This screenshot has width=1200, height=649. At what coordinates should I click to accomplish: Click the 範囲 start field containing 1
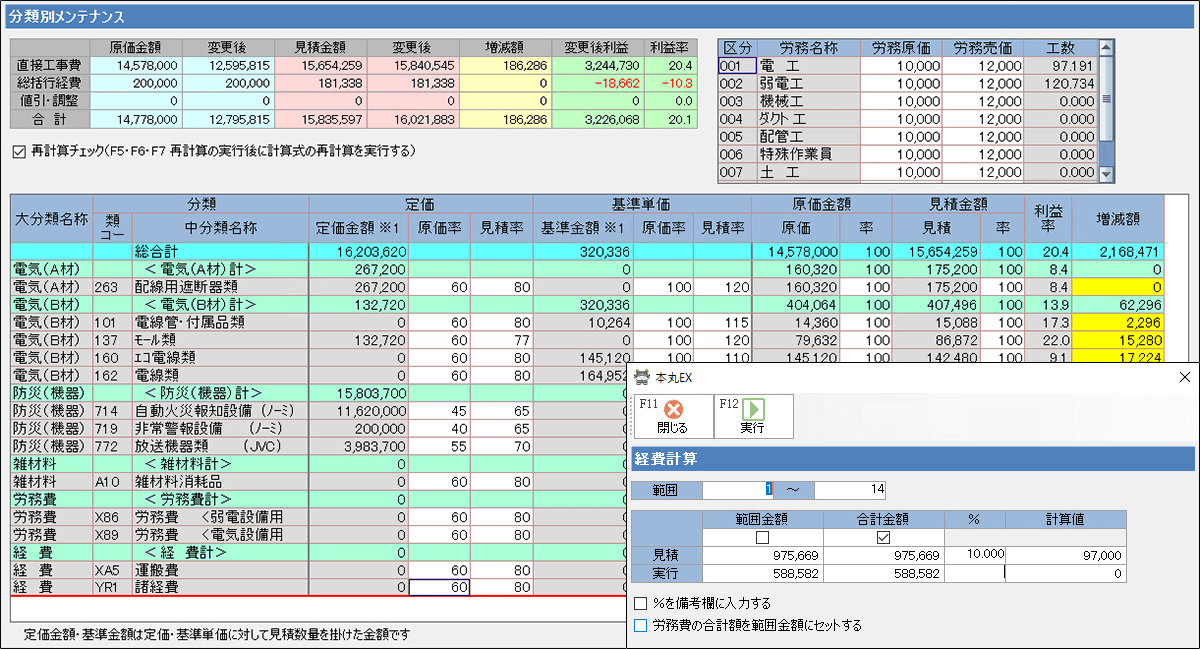pyautogui.click(x=738, y=490)
